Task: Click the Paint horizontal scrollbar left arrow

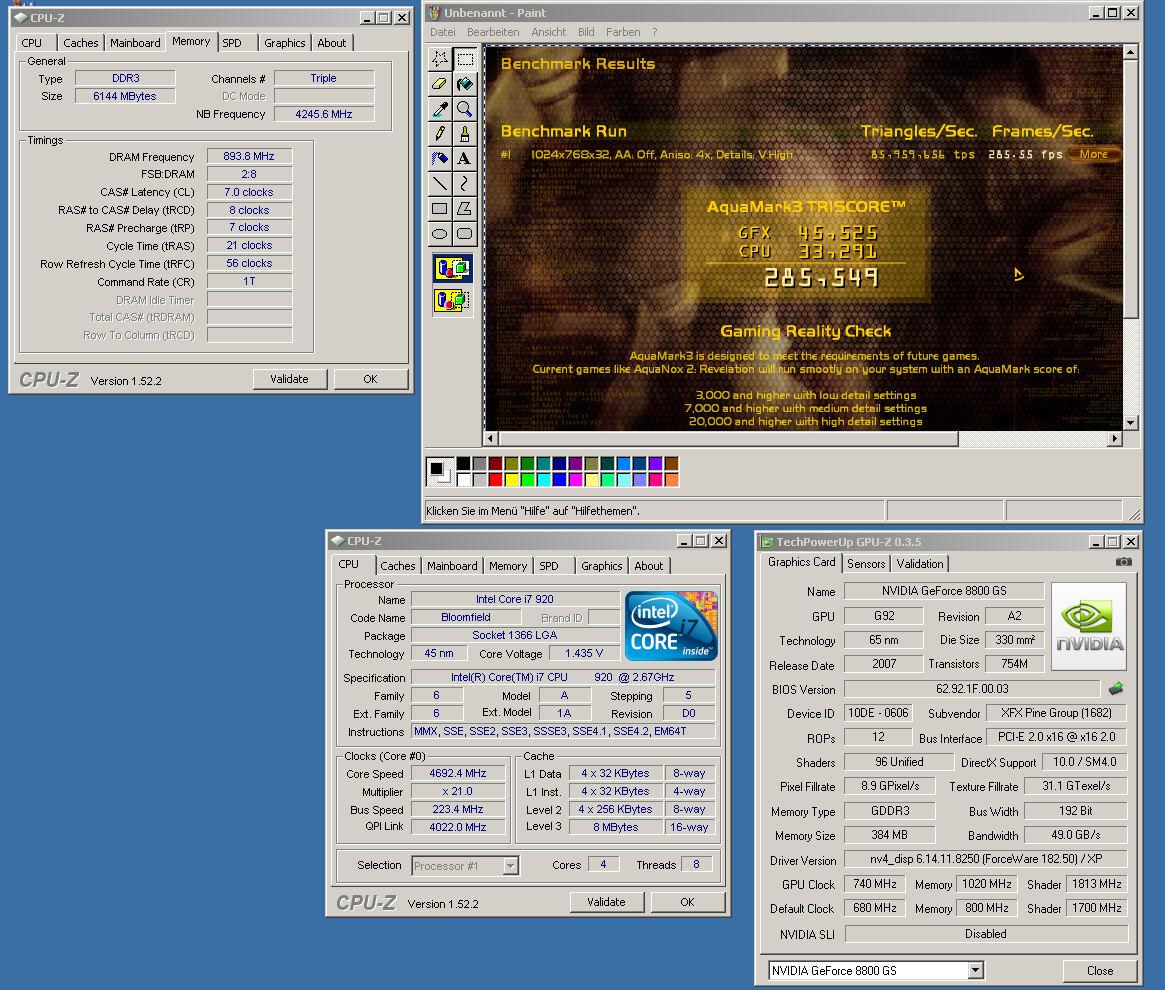Action: tap(490, 439)
